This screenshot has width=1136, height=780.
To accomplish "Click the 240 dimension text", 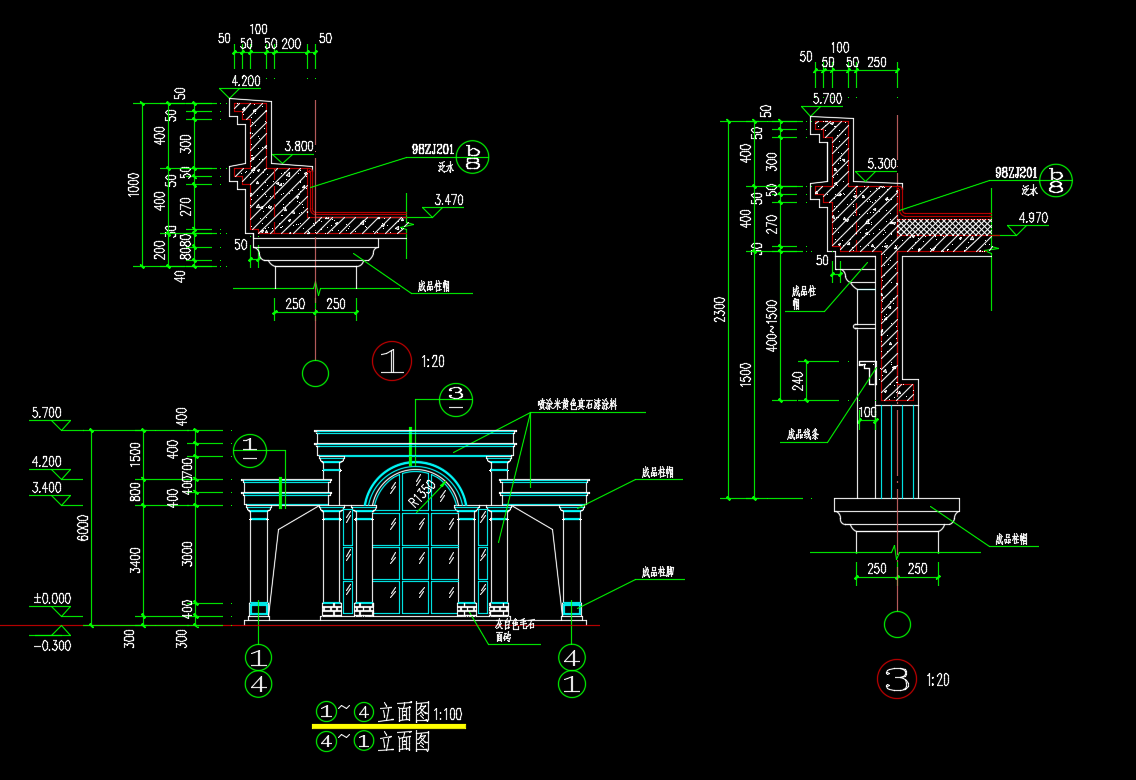I will click(x=798, y=381).
